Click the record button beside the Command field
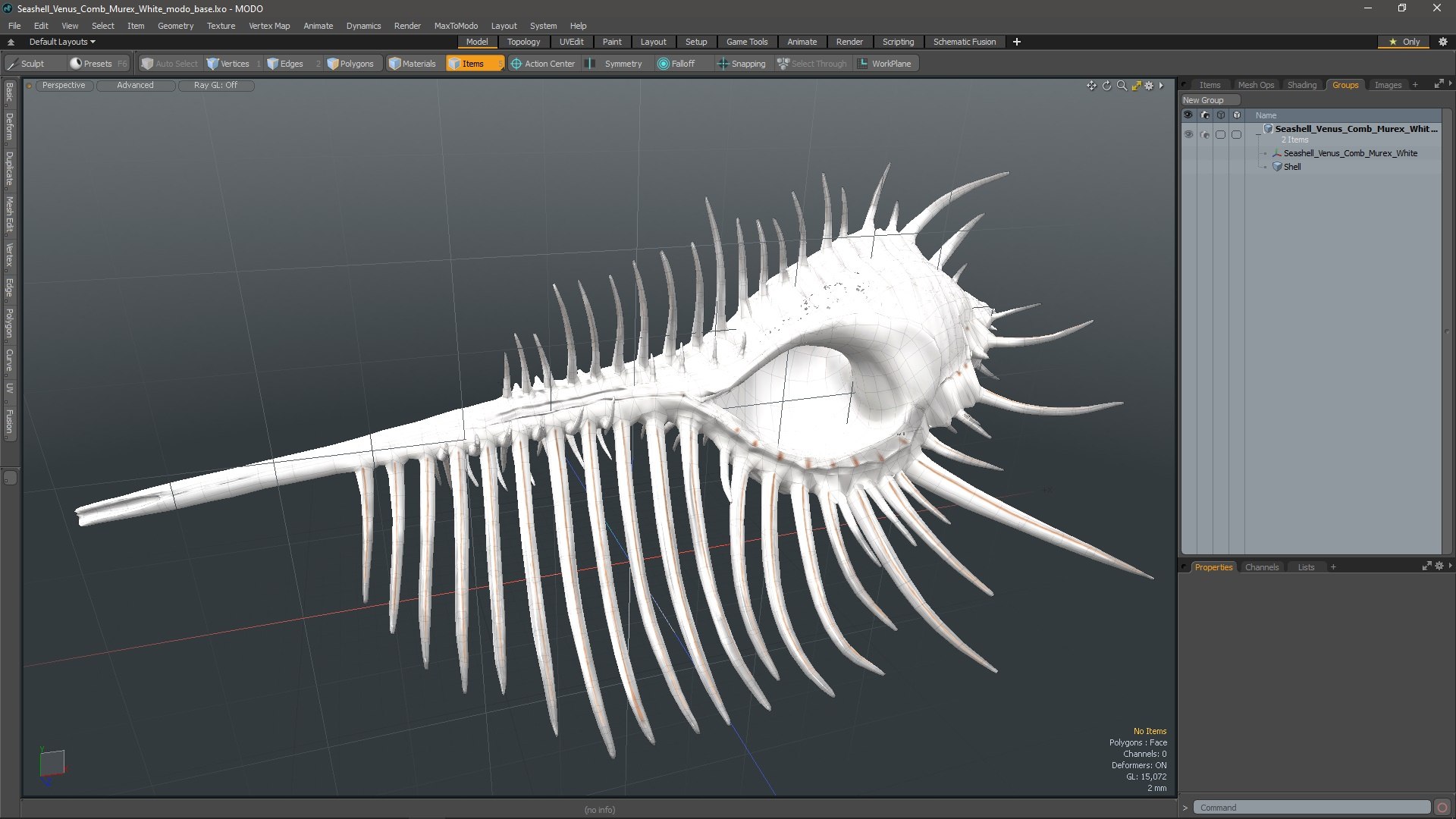1456x819 pixels. pos(1442,808)
